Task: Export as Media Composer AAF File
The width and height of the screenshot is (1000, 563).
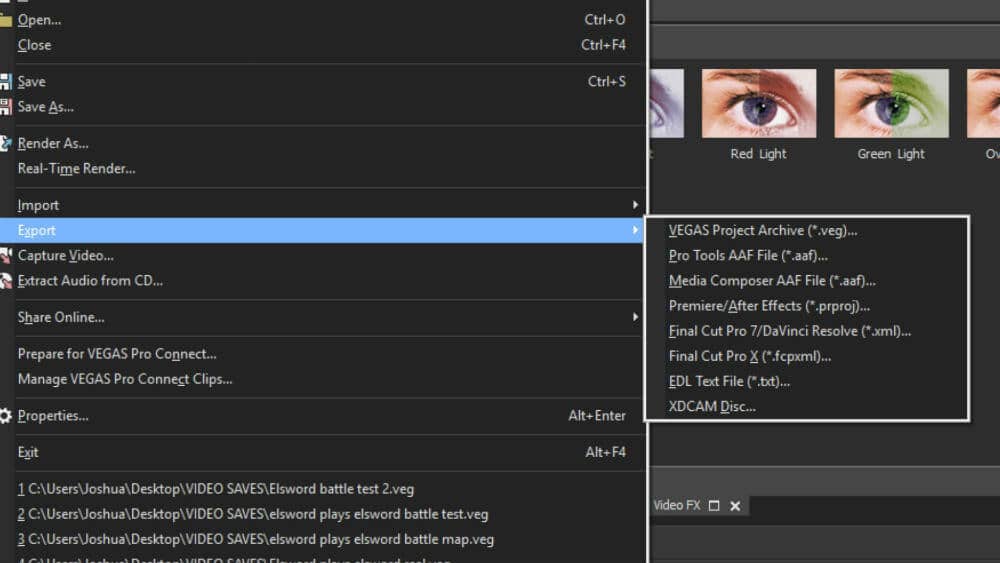Action: tap(807, 281)
